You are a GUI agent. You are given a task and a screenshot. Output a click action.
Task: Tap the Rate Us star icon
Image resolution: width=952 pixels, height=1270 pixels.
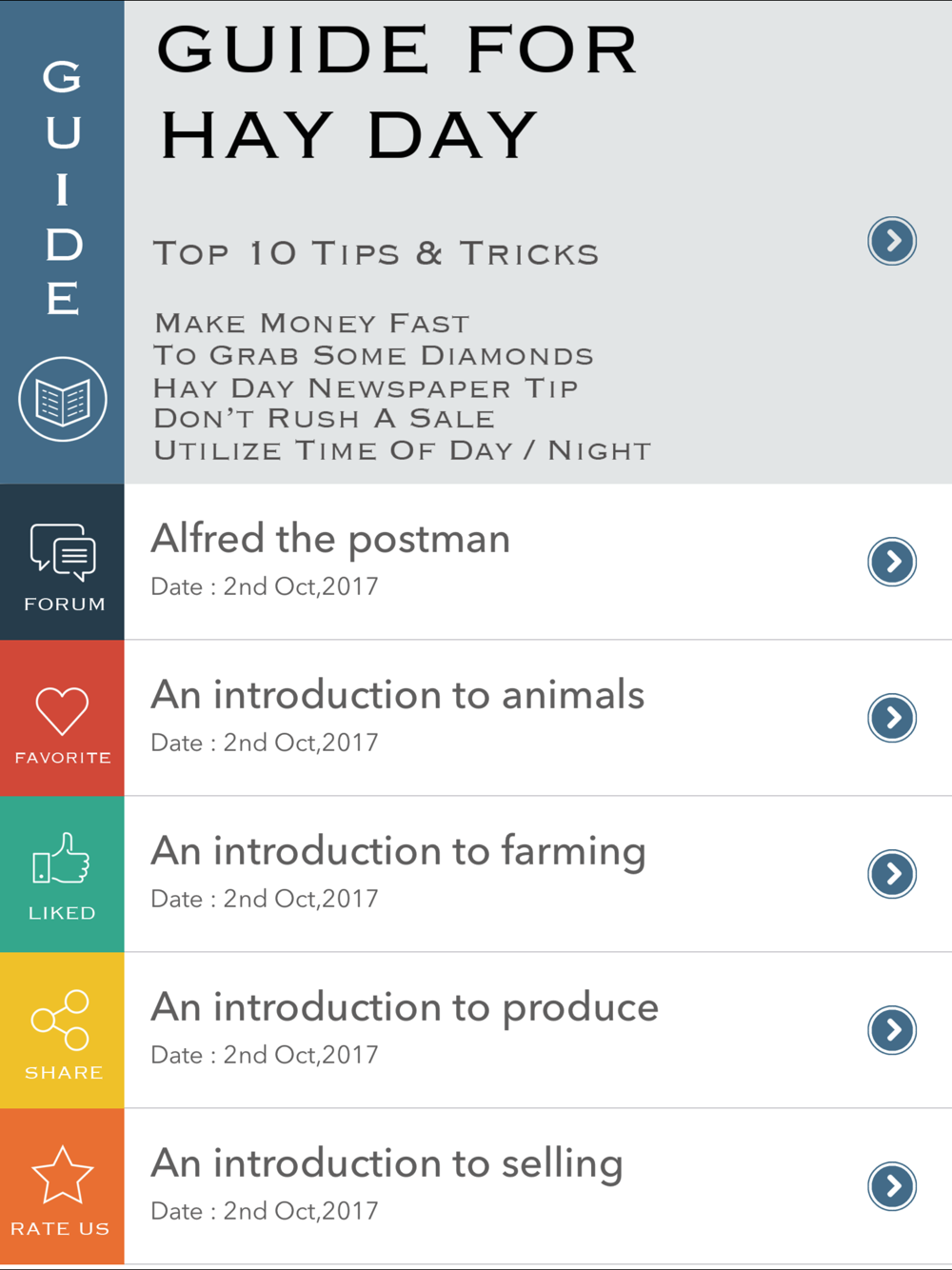pyautogui.click(x=63, y=1175)
